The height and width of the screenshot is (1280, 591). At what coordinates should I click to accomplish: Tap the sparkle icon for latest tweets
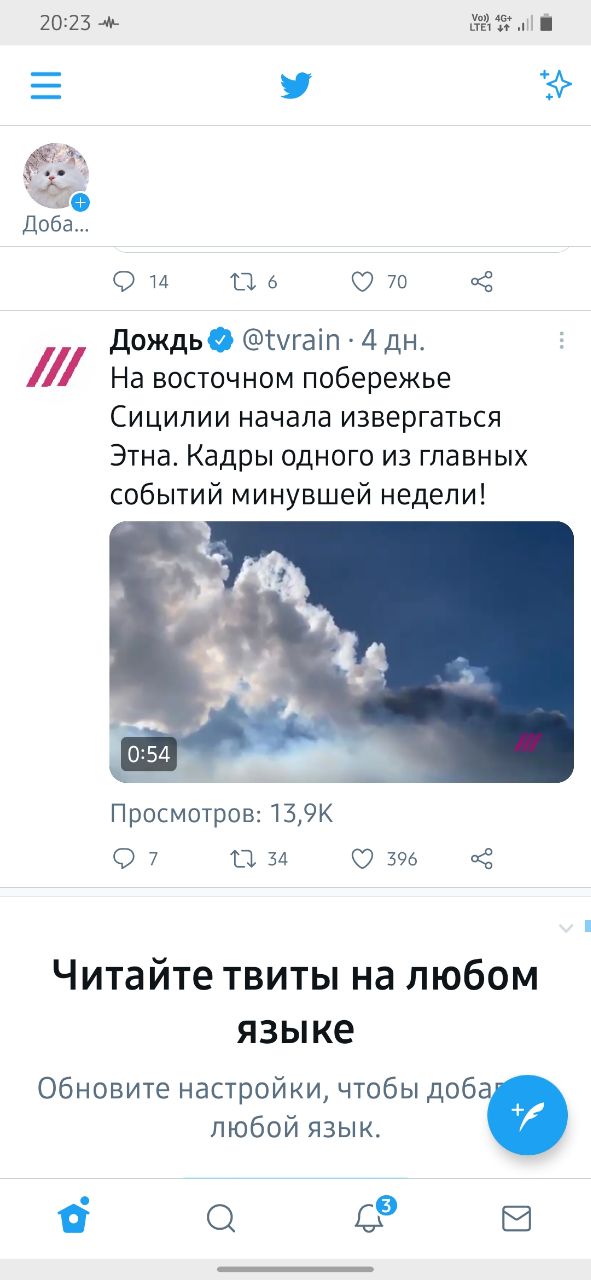click(555, 85)
